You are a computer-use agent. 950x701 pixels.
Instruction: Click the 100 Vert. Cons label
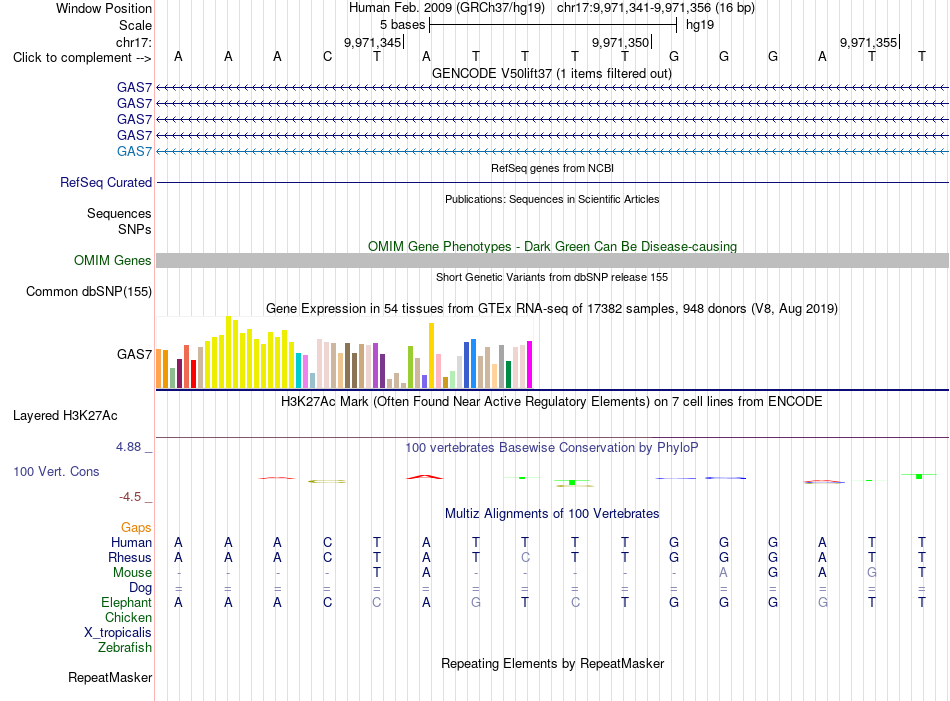coord(56,471)
